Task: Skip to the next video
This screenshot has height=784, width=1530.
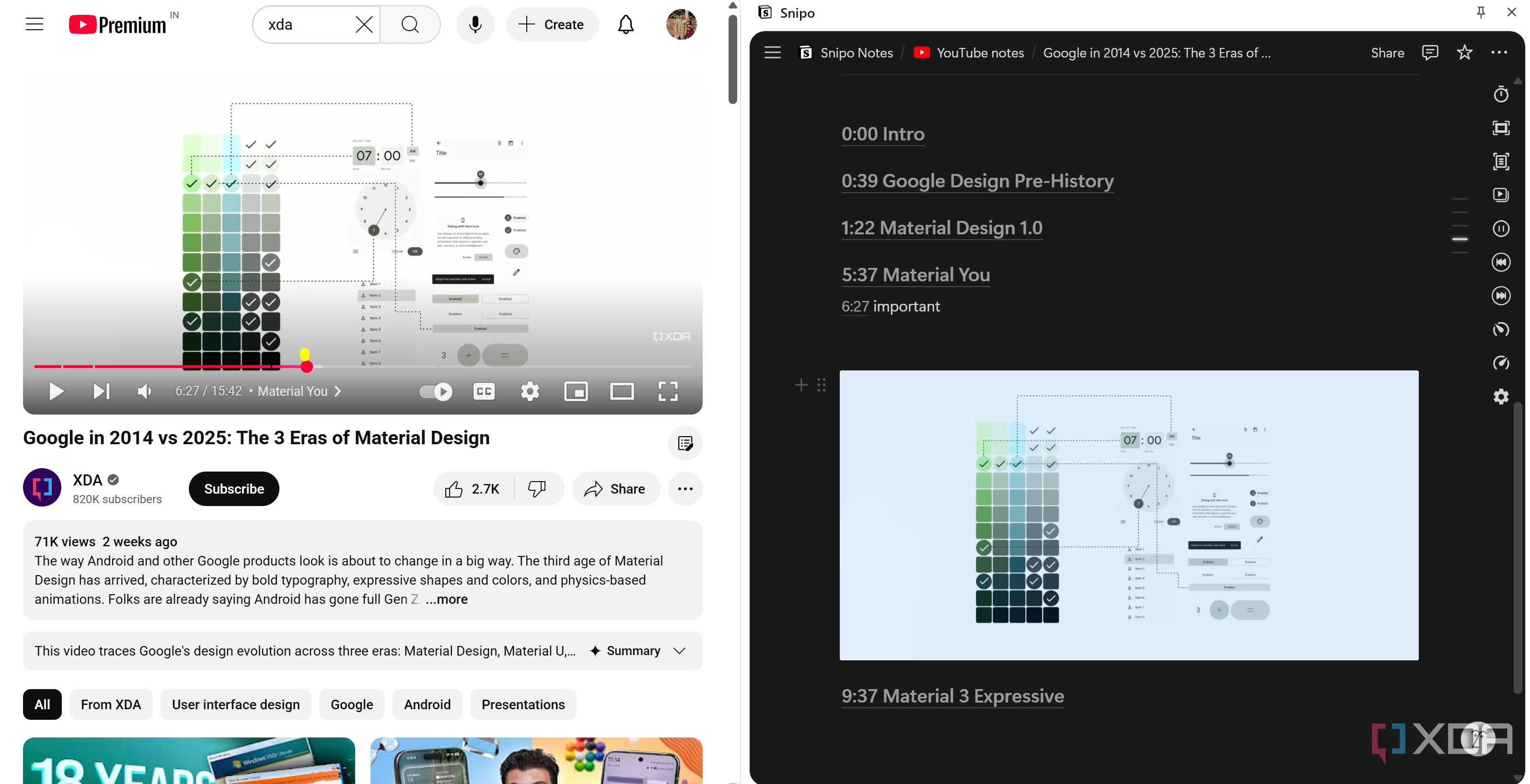Action: (x=101, y=392)
